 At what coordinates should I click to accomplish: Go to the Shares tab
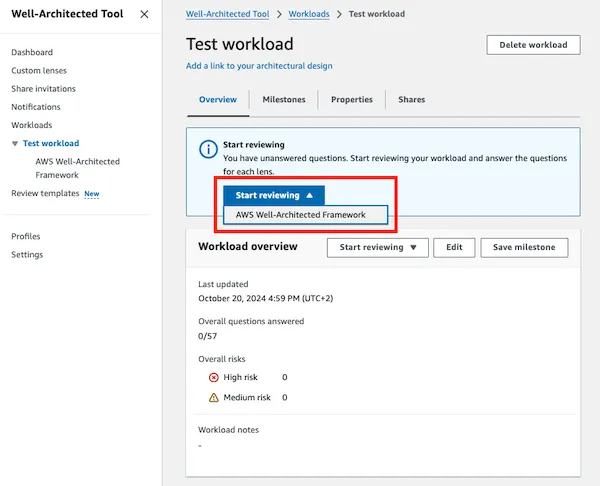coord(411,99)
